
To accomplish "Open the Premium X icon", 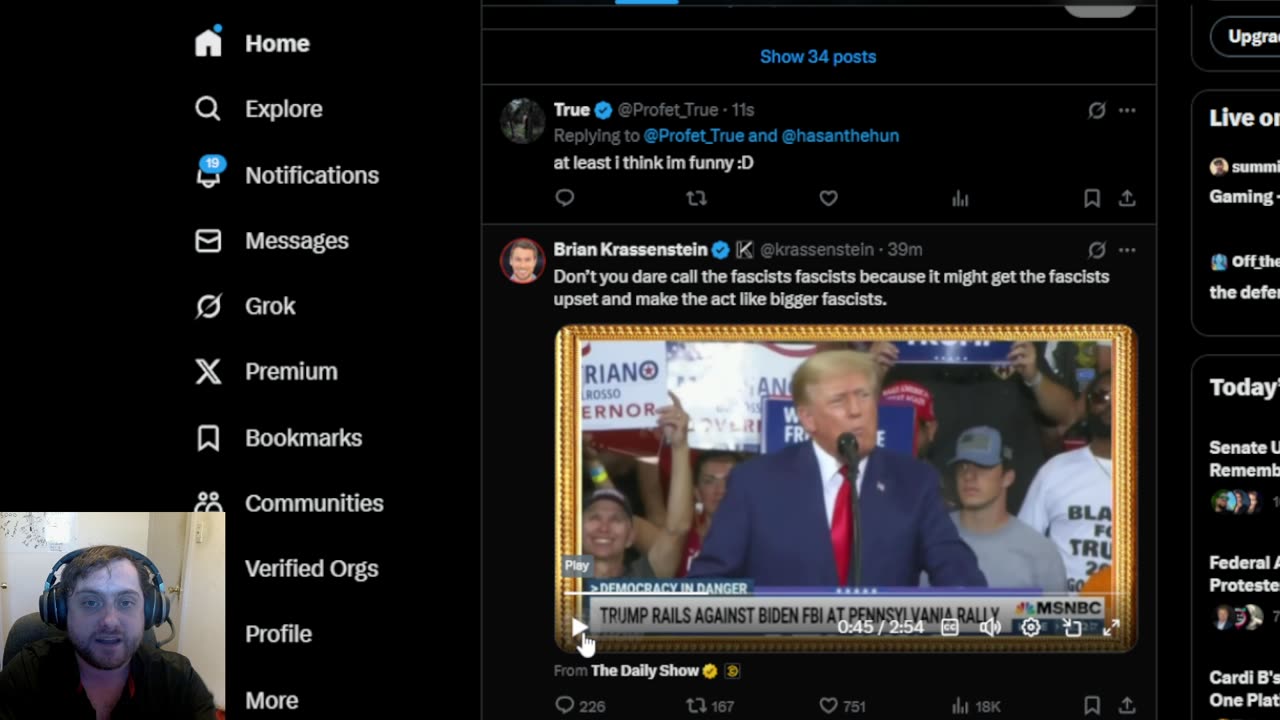I will (208, 371).
